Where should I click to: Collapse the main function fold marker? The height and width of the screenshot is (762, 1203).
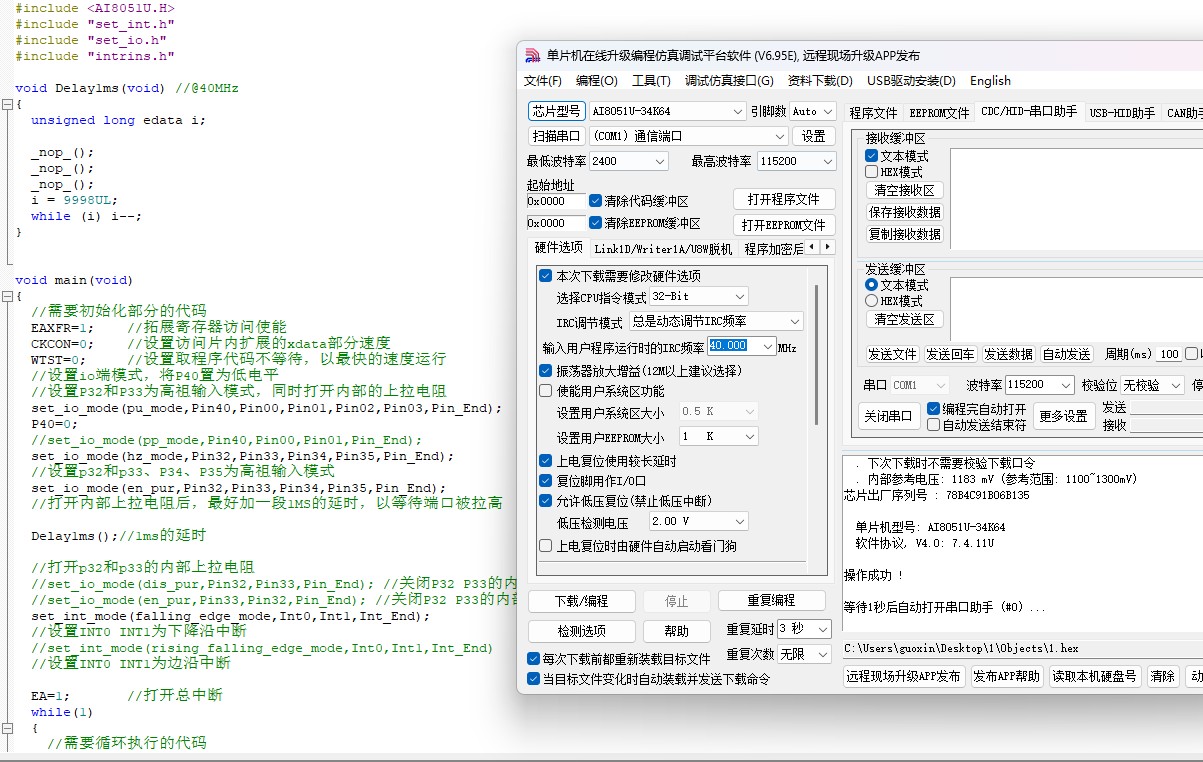(7, 296)
